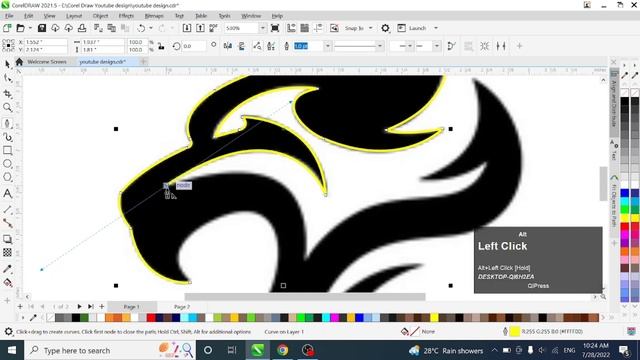Open the Bitmaps menu
The image size is (640, 360).
tap(154, 16)
